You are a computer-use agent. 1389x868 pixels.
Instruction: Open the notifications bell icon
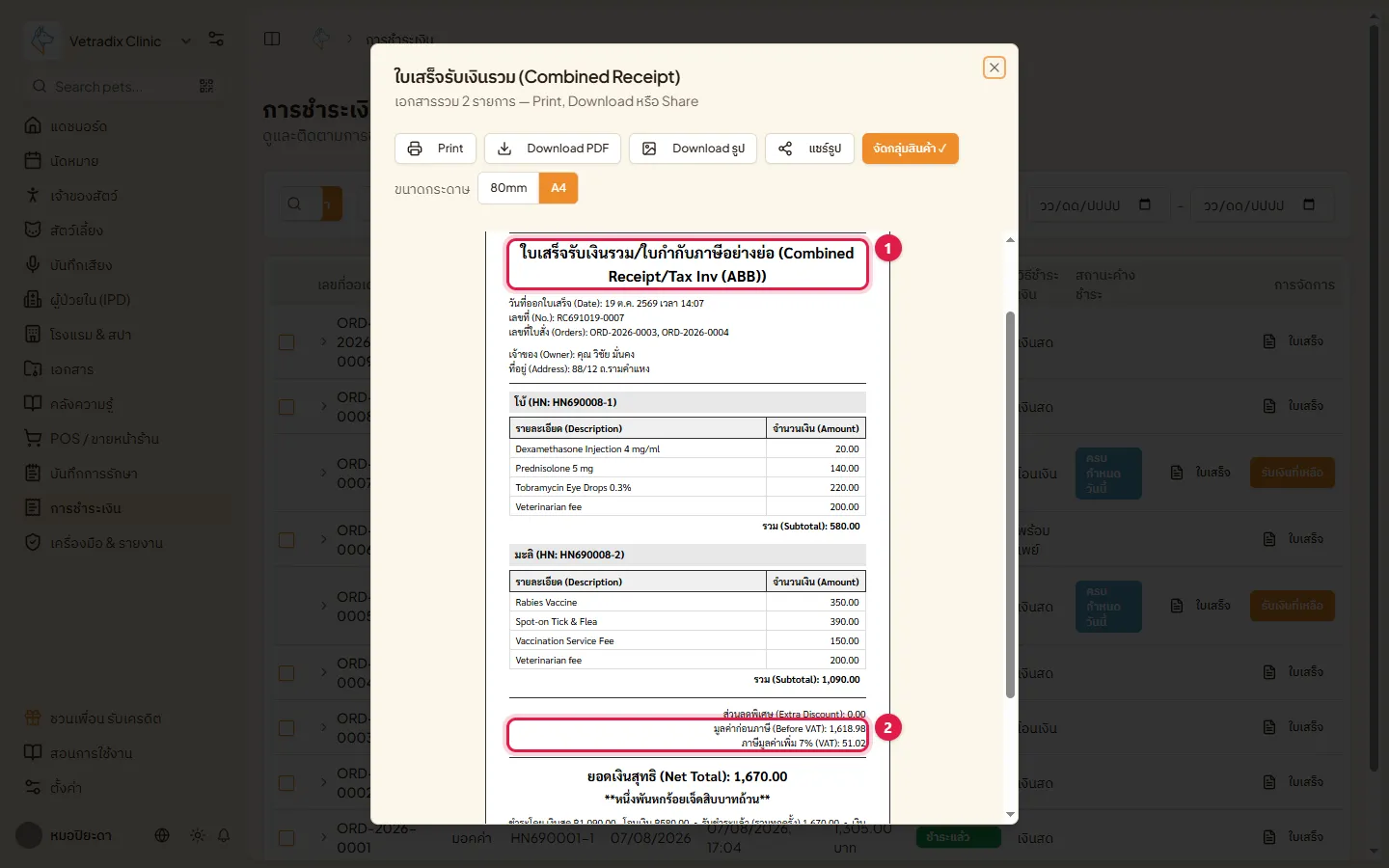(x=224, y=835)
